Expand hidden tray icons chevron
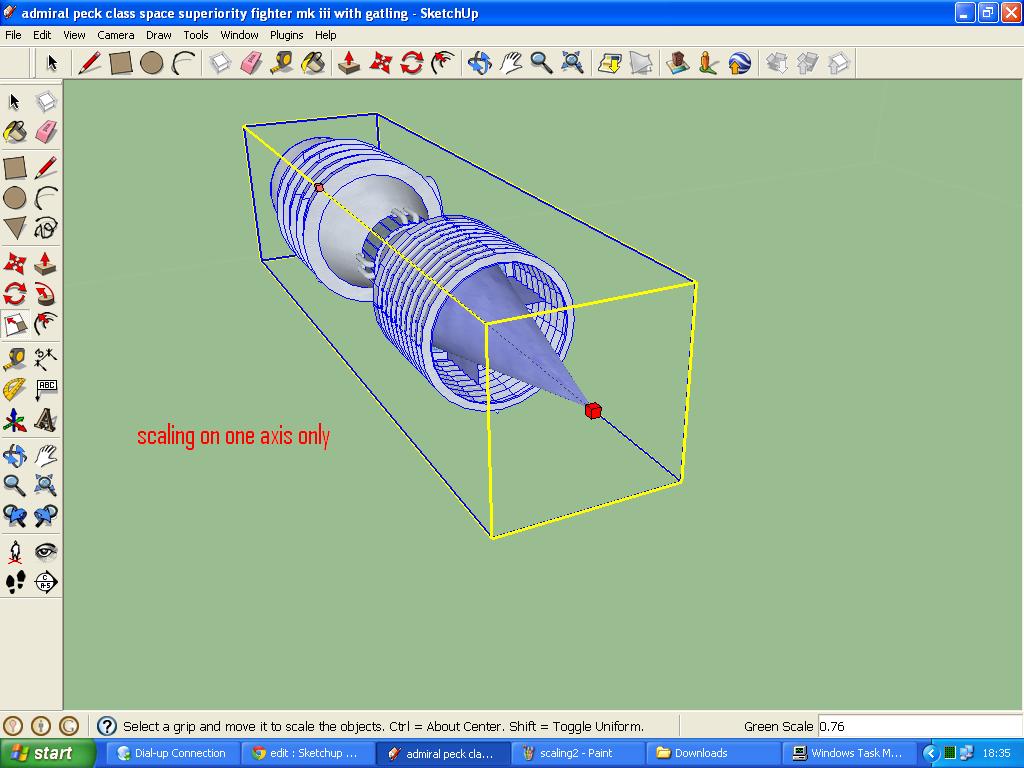The height and width of the screenshot is (768, 1024). pyautogui.click(x=931, y=753)
